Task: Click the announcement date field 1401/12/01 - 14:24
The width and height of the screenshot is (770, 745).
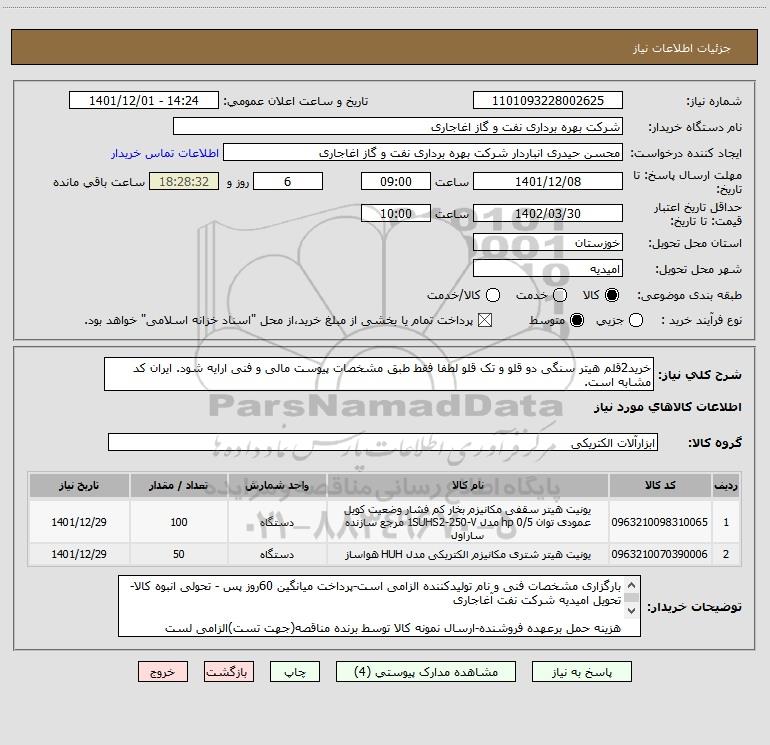Action: [144, 101]
